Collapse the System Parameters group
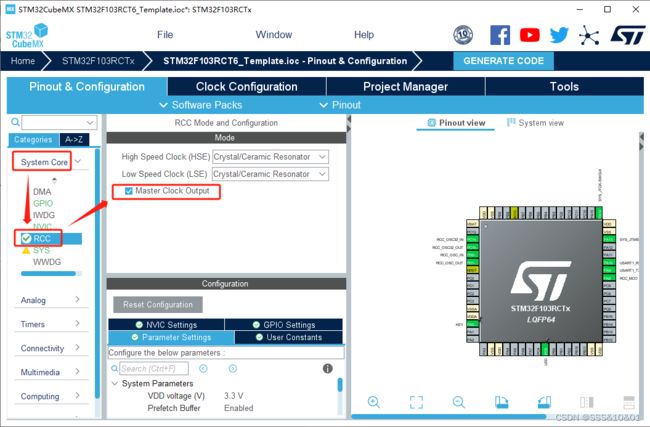Screen dimensions: 650x427 [x=115, y=383]
